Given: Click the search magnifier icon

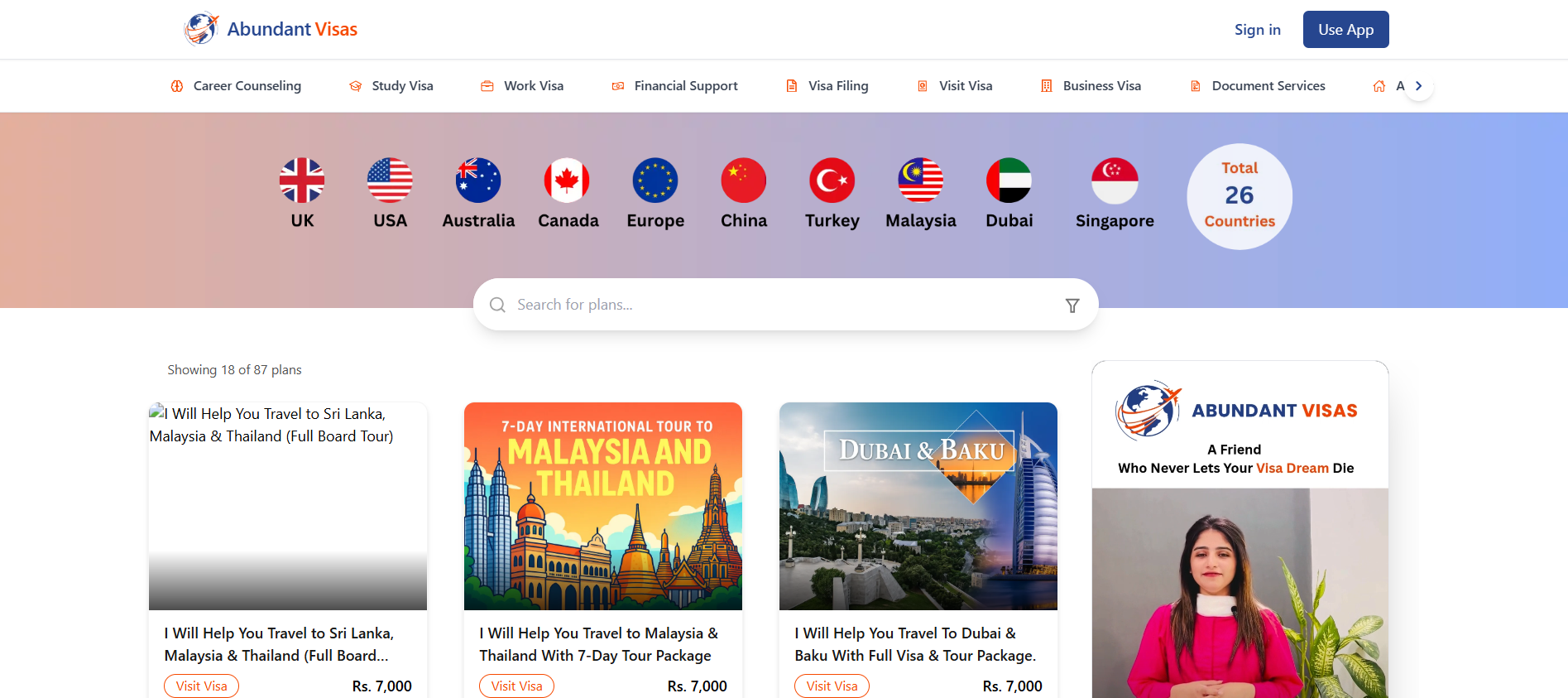Looking at the screenshot, I should point(497,305).
